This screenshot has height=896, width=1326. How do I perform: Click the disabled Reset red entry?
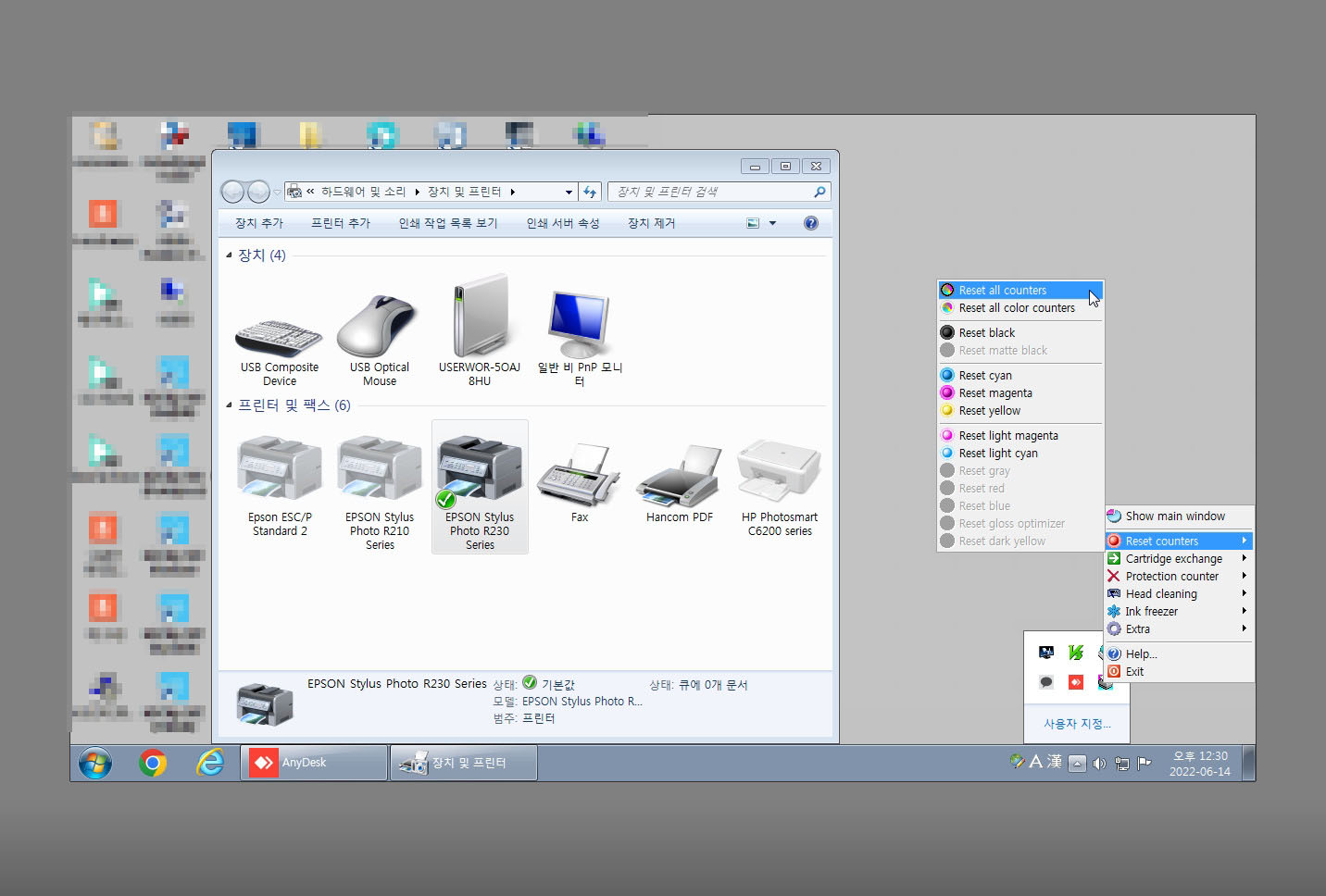click(x=1020, y=488)
